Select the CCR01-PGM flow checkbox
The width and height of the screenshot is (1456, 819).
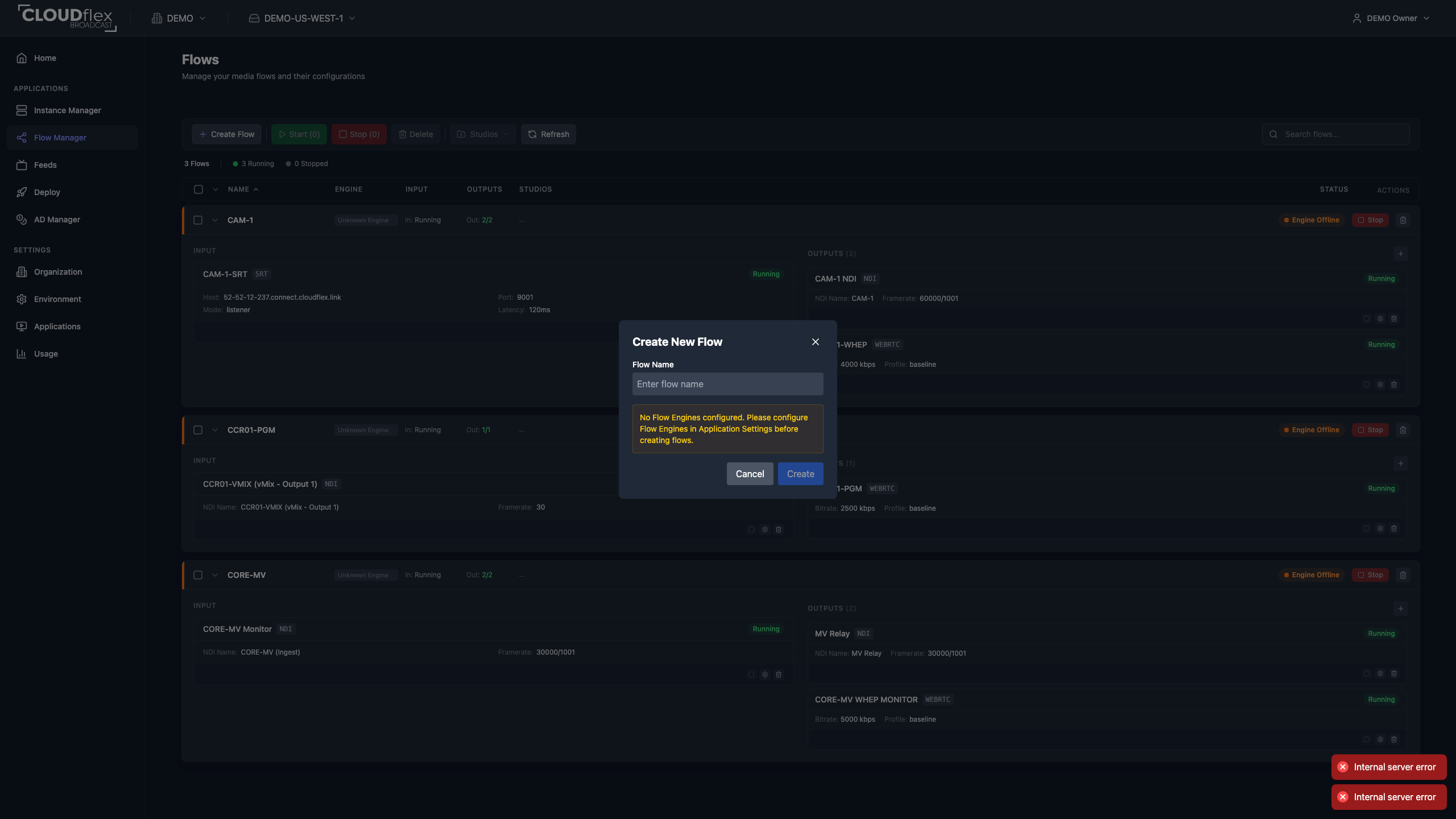point(198,430)
